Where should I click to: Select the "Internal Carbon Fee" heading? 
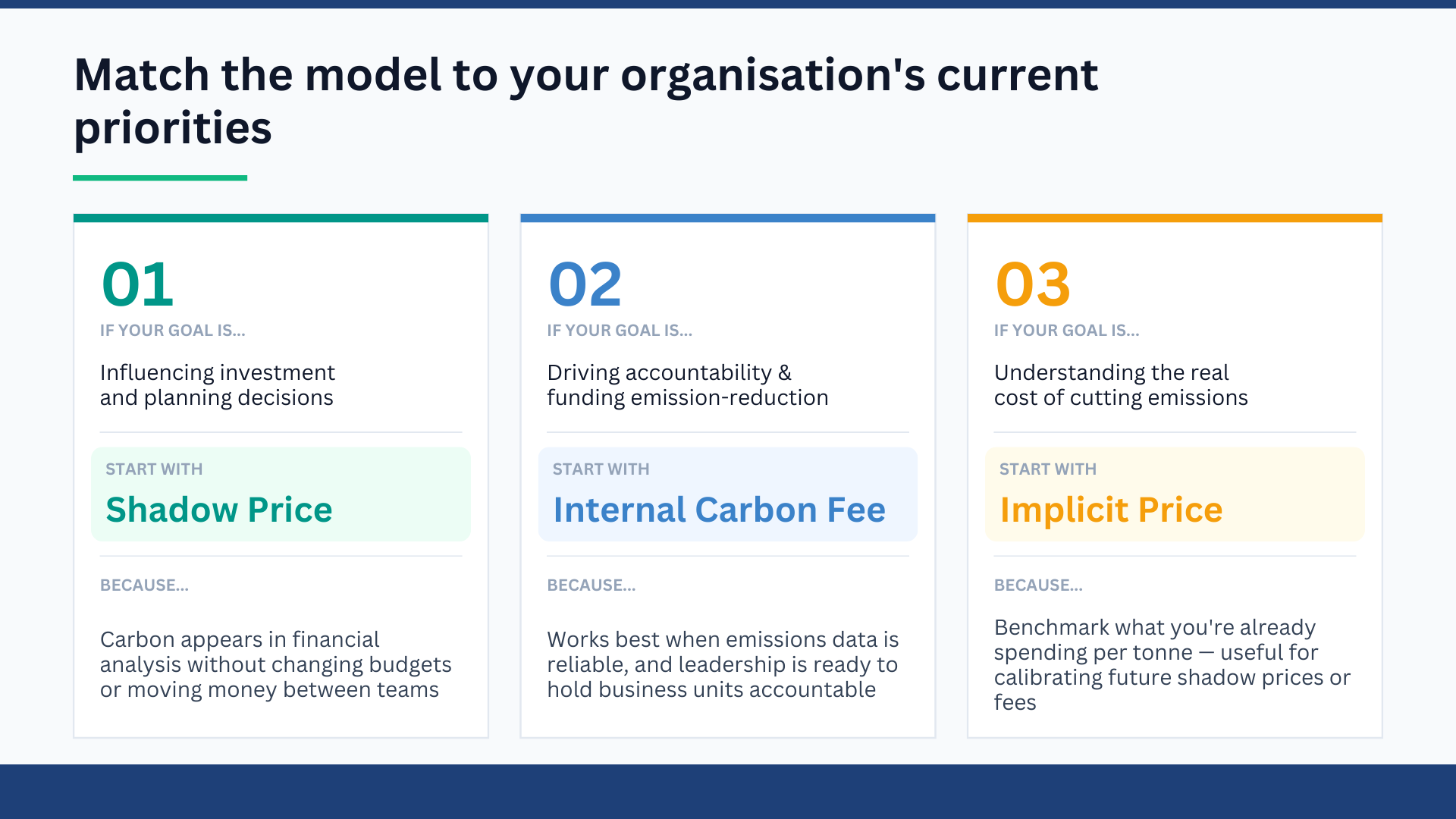[x=719, y=510]
